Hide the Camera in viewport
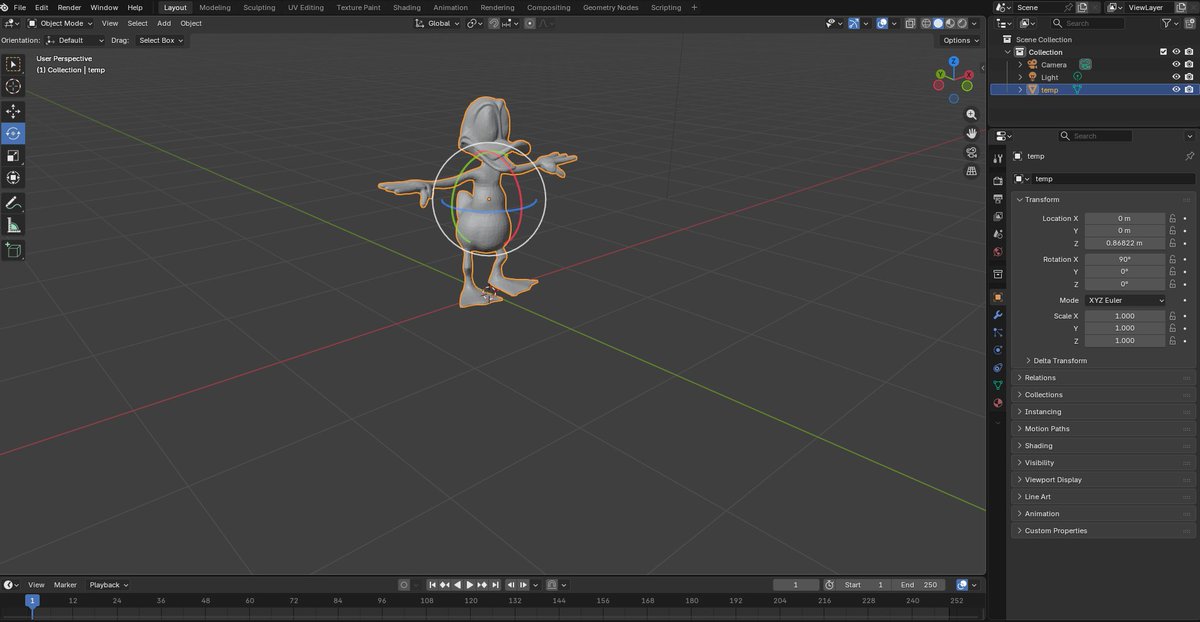Viewport: 1200px width, 622px height. (x=1176, y=65)
